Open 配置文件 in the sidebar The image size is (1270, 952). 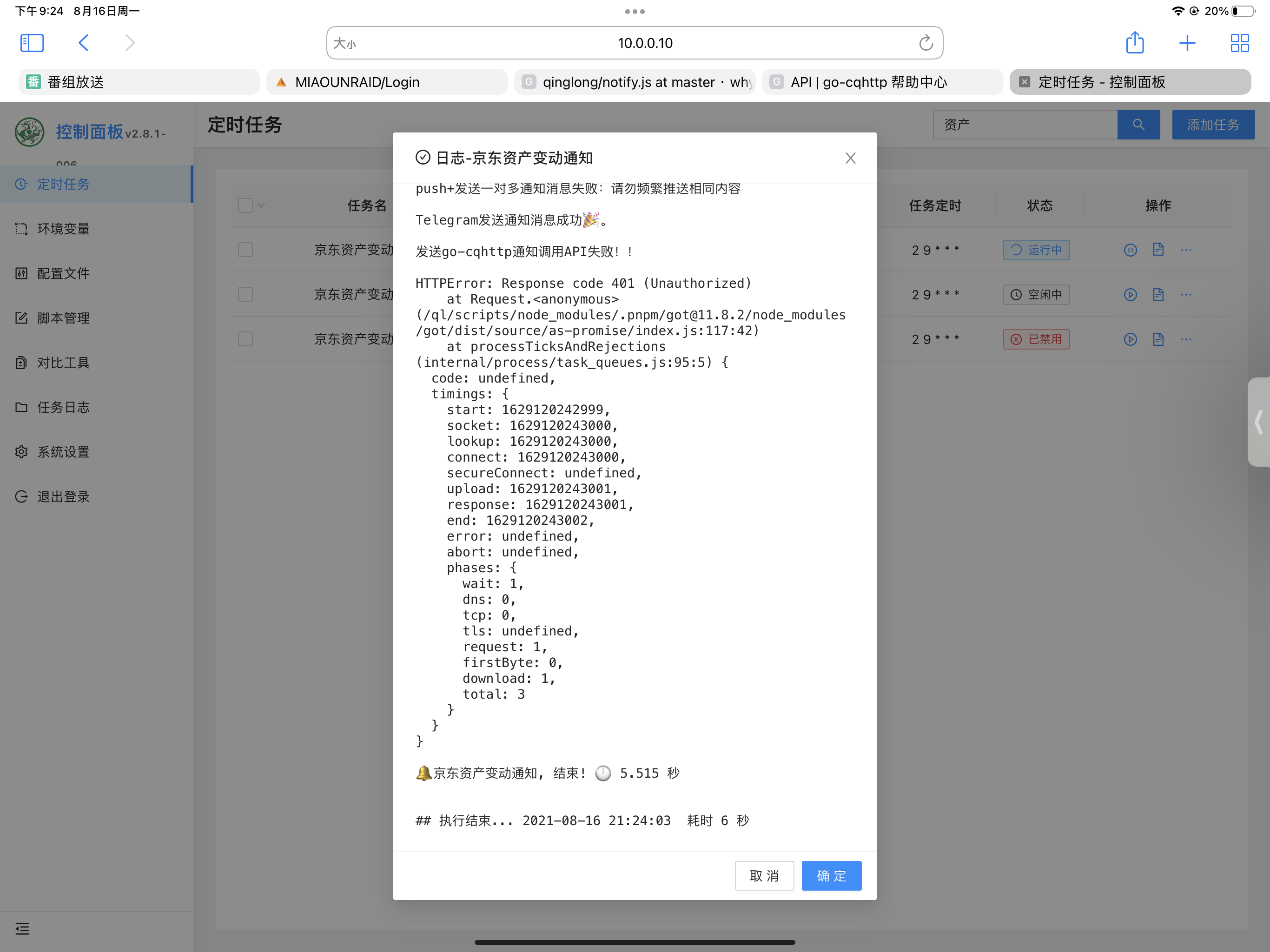click(96, 273)
